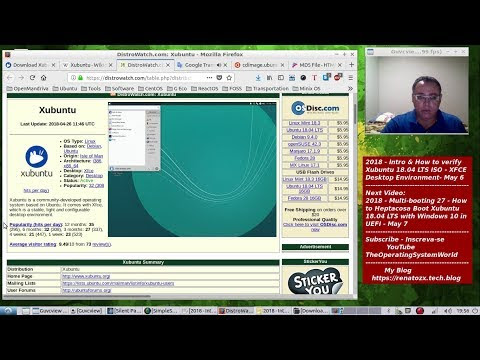Reload the DistroWatch page

pos(32,78)
